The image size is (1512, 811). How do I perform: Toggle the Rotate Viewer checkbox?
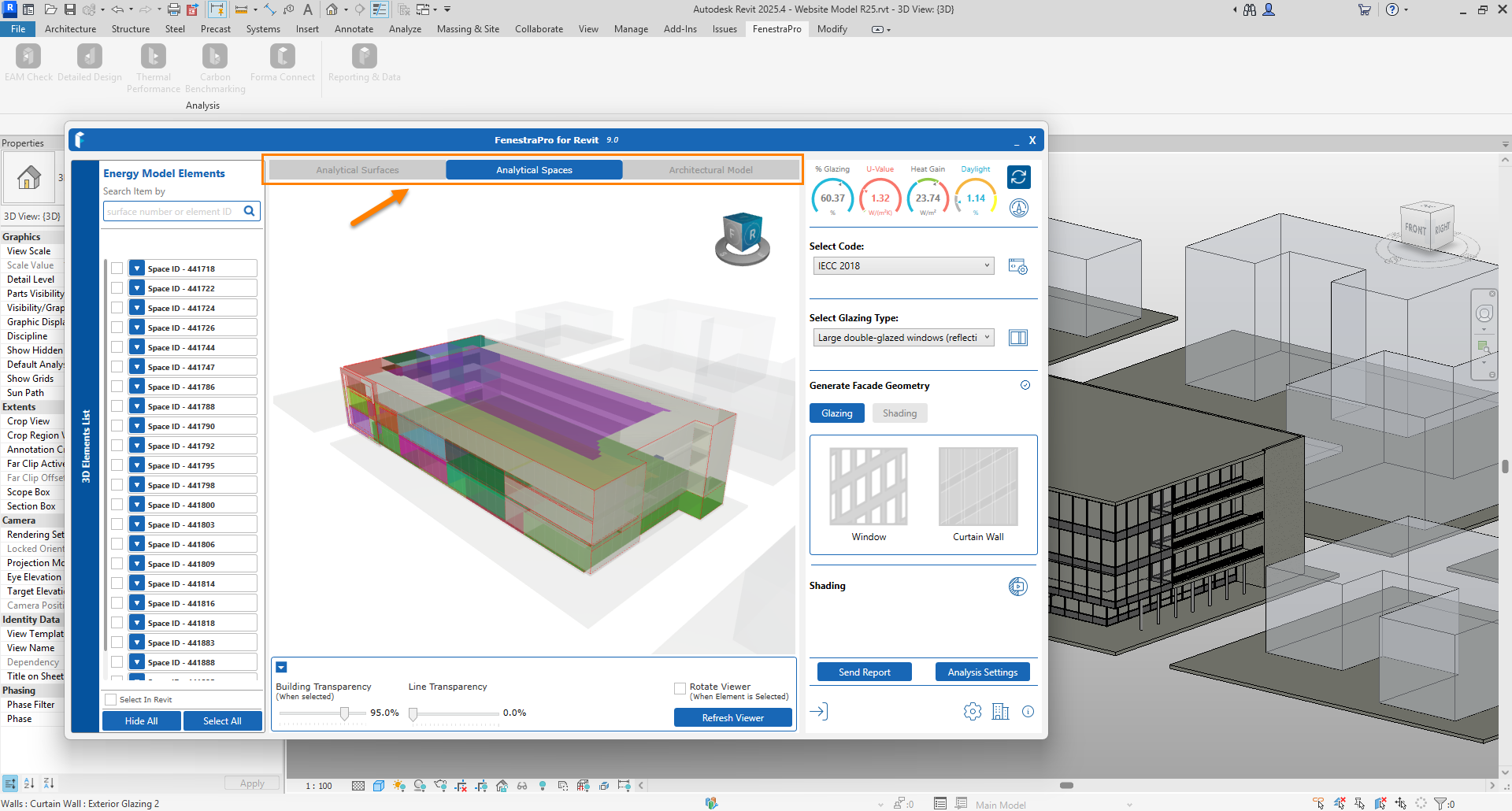pyautogui.click(x=680, y=688)
